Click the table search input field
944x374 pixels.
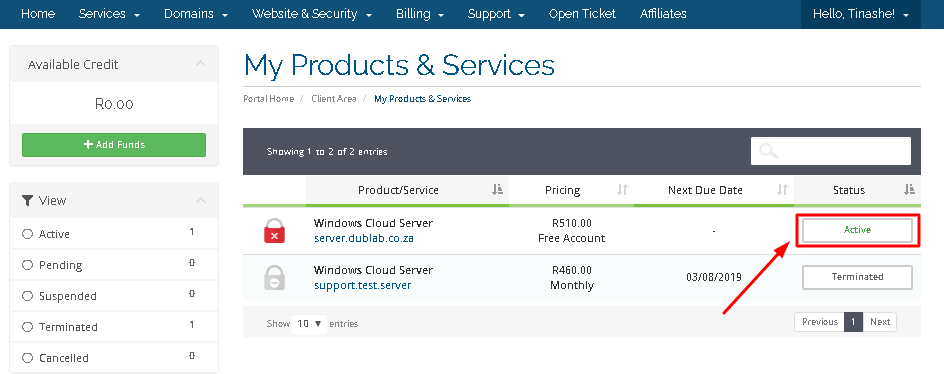[x=831, y=151]
